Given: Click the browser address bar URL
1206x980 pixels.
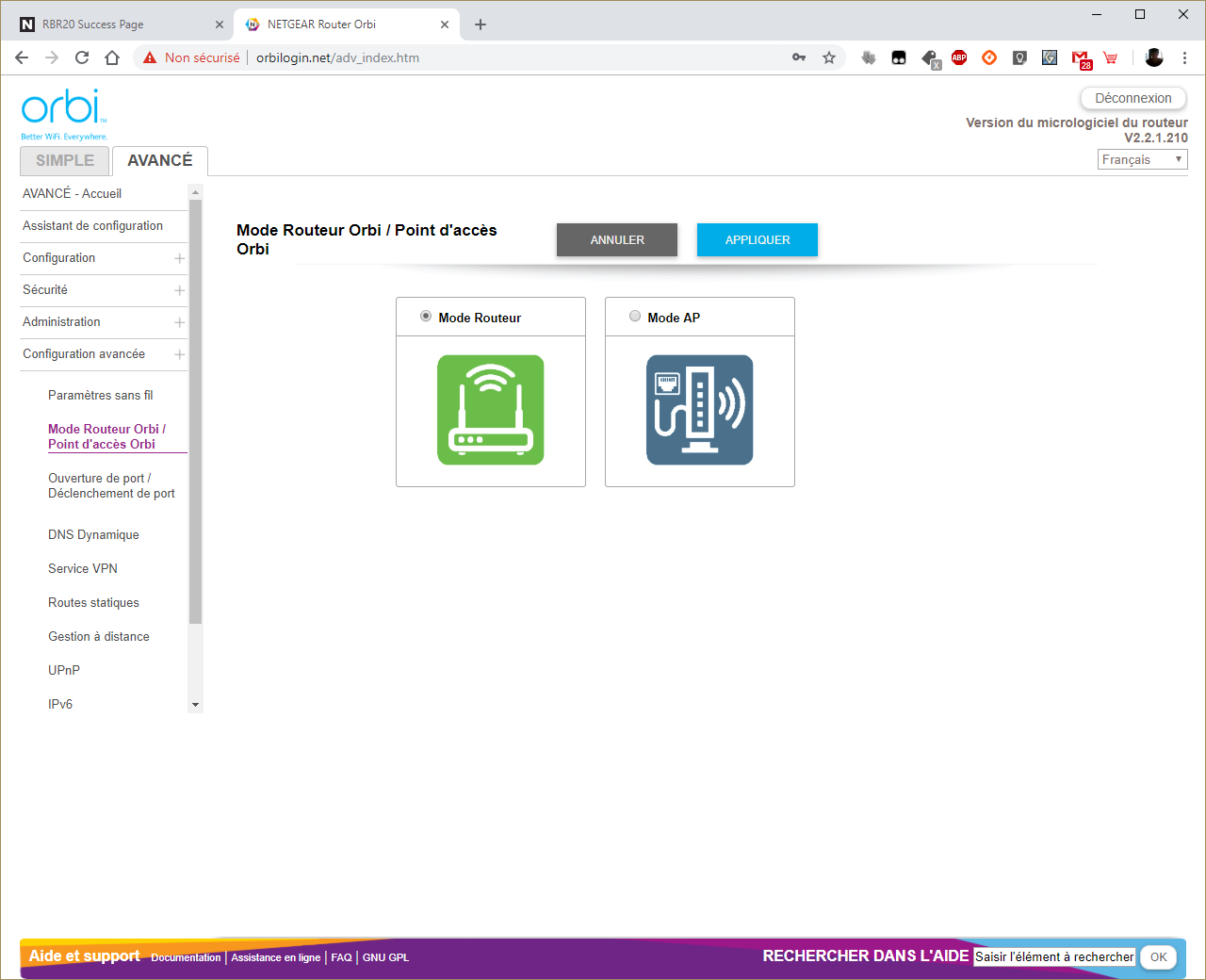Looking at the screenshot, I should (337, 57).
